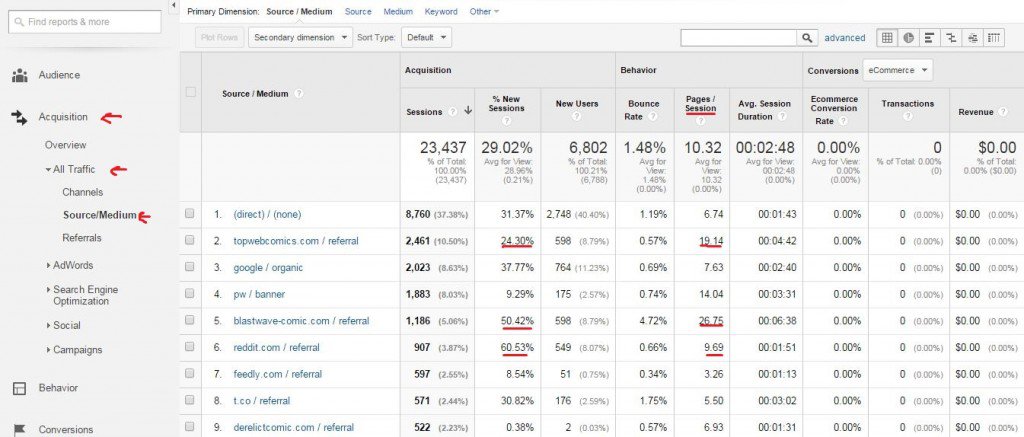Open Acquisition Overview report
This screenshot has height=437, width=1024.
tap(65, 145)
